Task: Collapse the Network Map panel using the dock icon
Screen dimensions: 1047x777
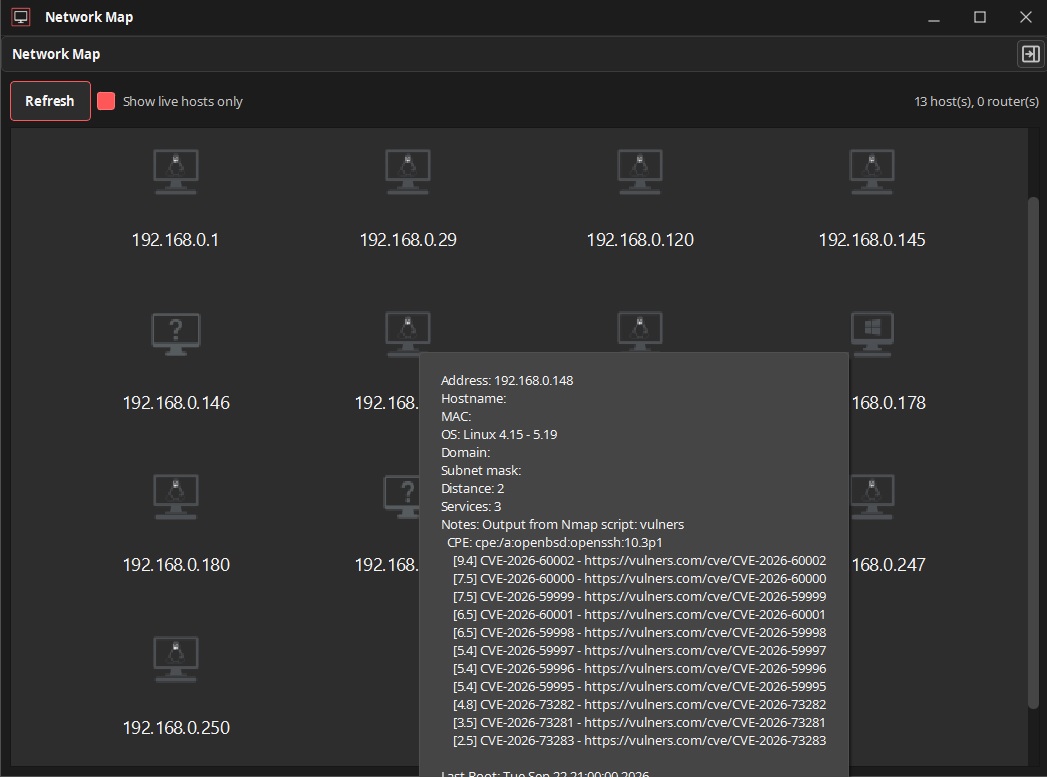Action: pyautogui.click(x=1030, y=54)
